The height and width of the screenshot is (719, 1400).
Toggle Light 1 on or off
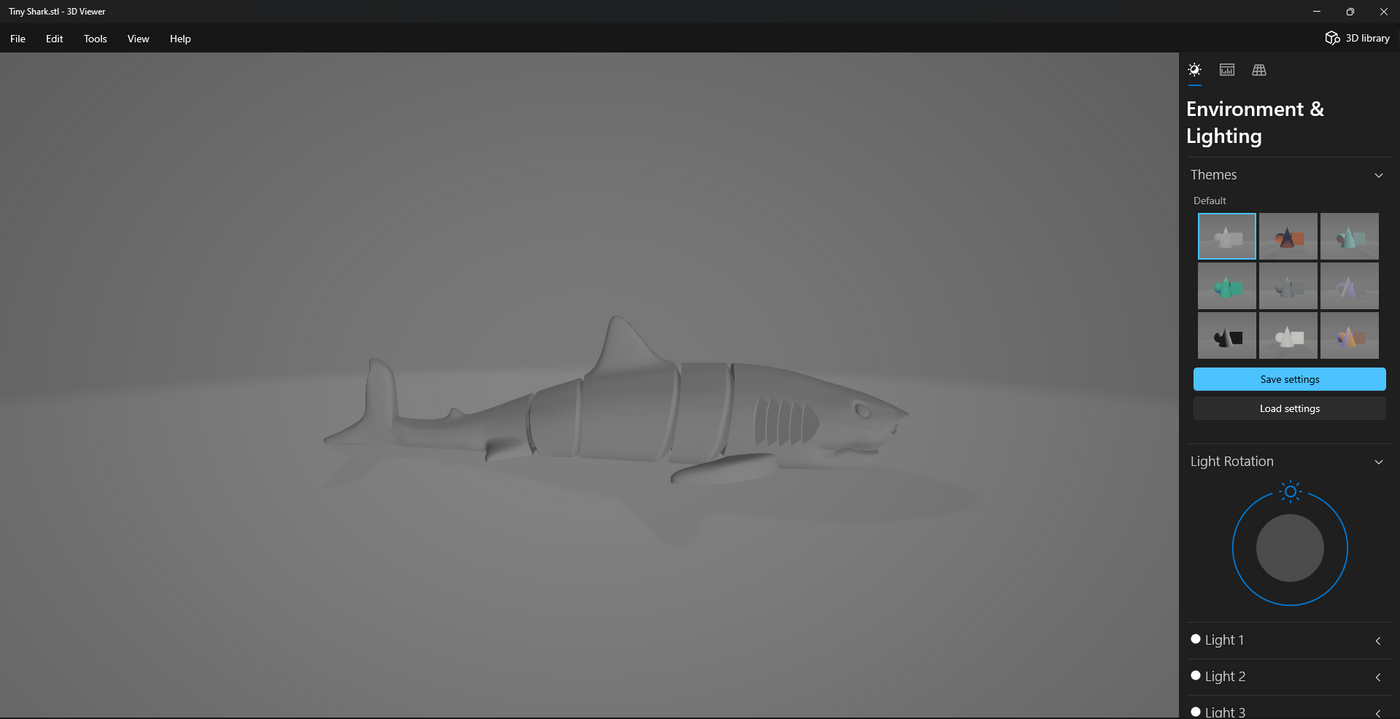point(1195,638)
